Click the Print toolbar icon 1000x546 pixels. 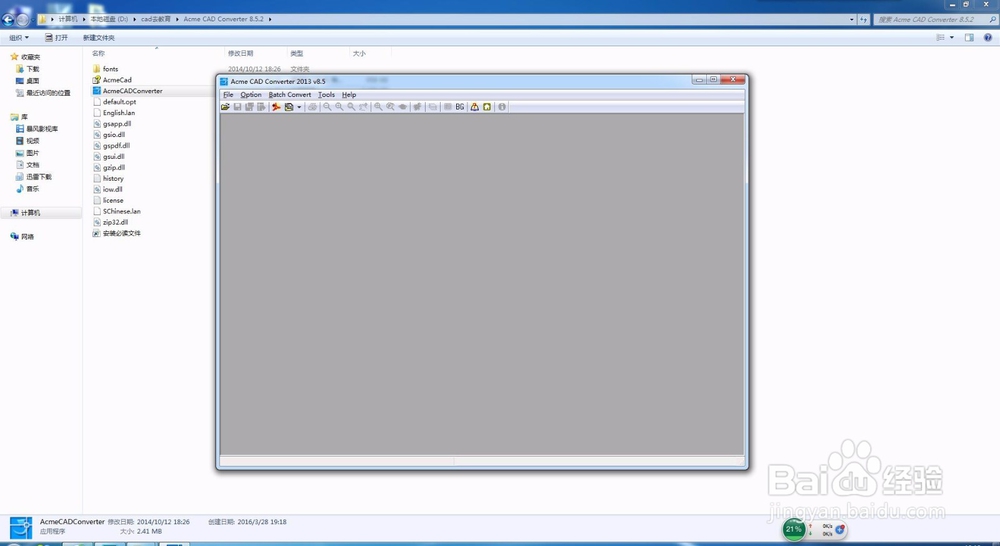coord(313,107)
